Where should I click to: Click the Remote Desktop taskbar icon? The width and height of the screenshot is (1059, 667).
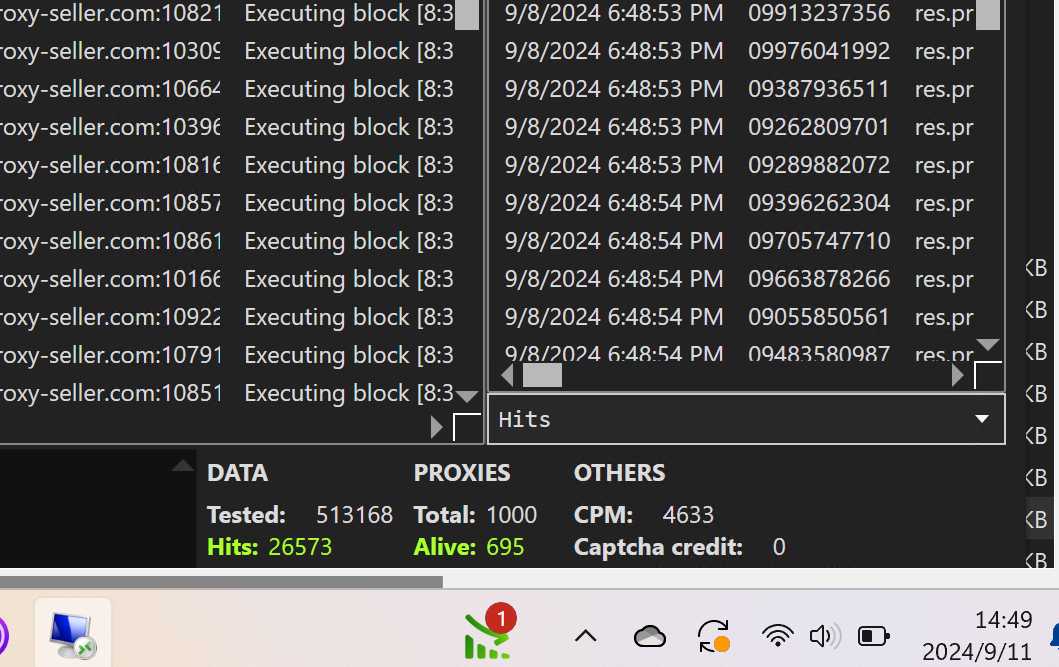73,635
